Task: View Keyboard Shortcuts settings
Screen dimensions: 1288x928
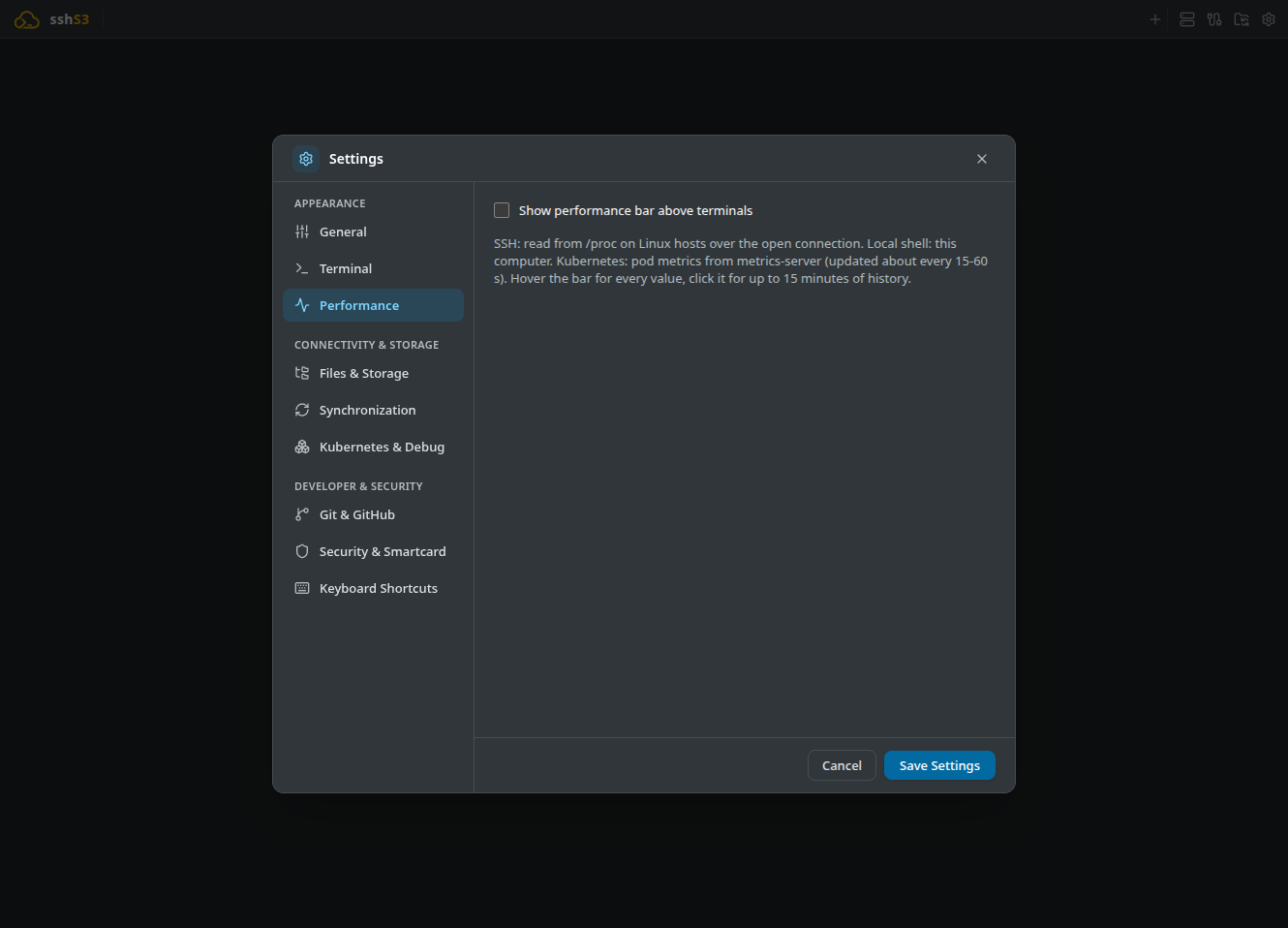Action: coord(373,588)
